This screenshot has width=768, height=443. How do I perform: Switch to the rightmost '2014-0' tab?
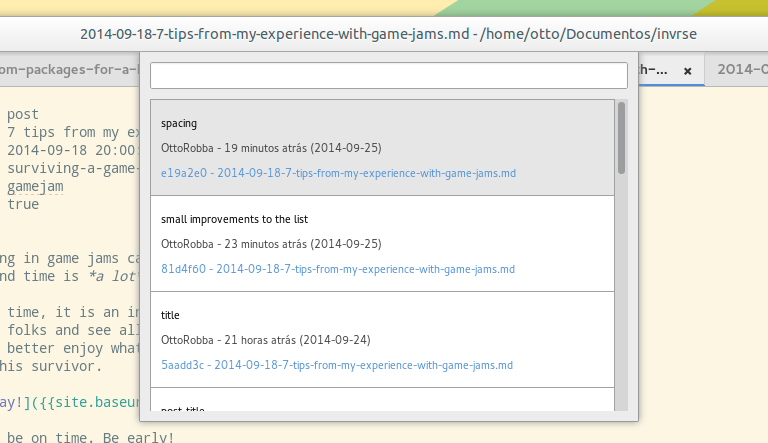point(737,69)
